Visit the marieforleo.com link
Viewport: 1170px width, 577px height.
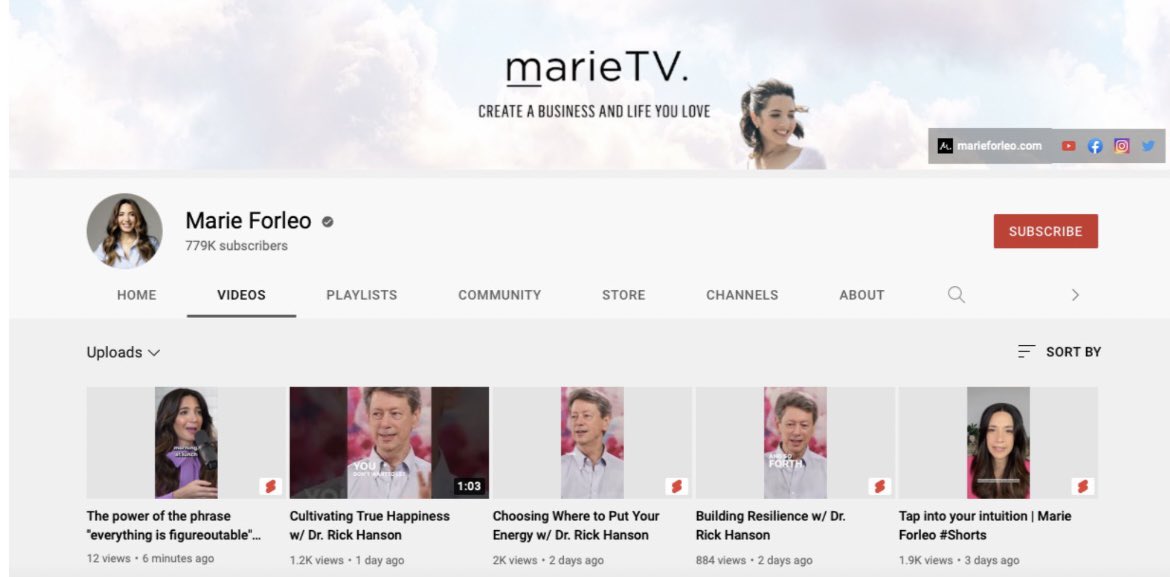tap(999, 146)
